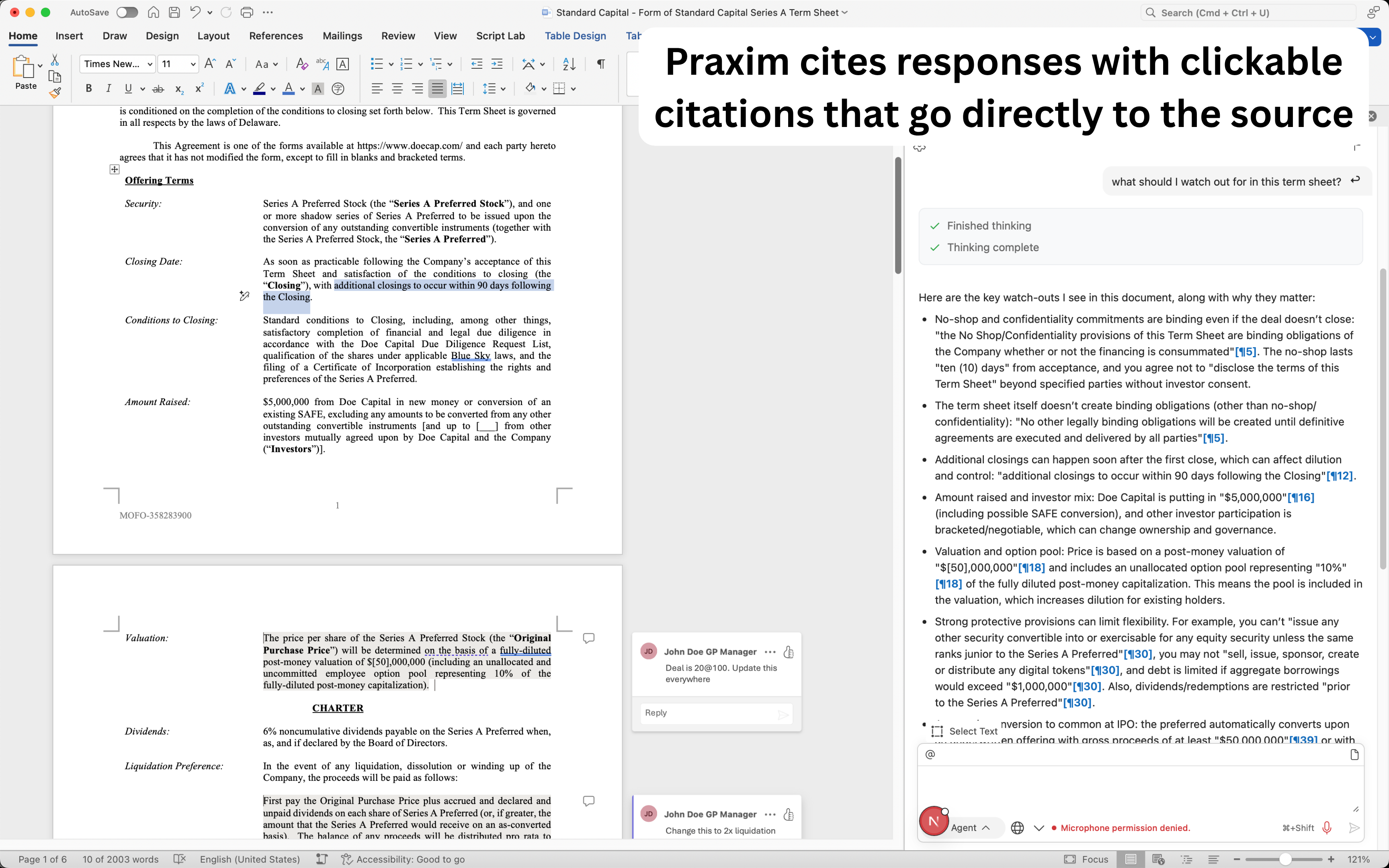The image size is (1389, 868).
Task: Click the Format Painter icon
Action: (x=55, y=93)
